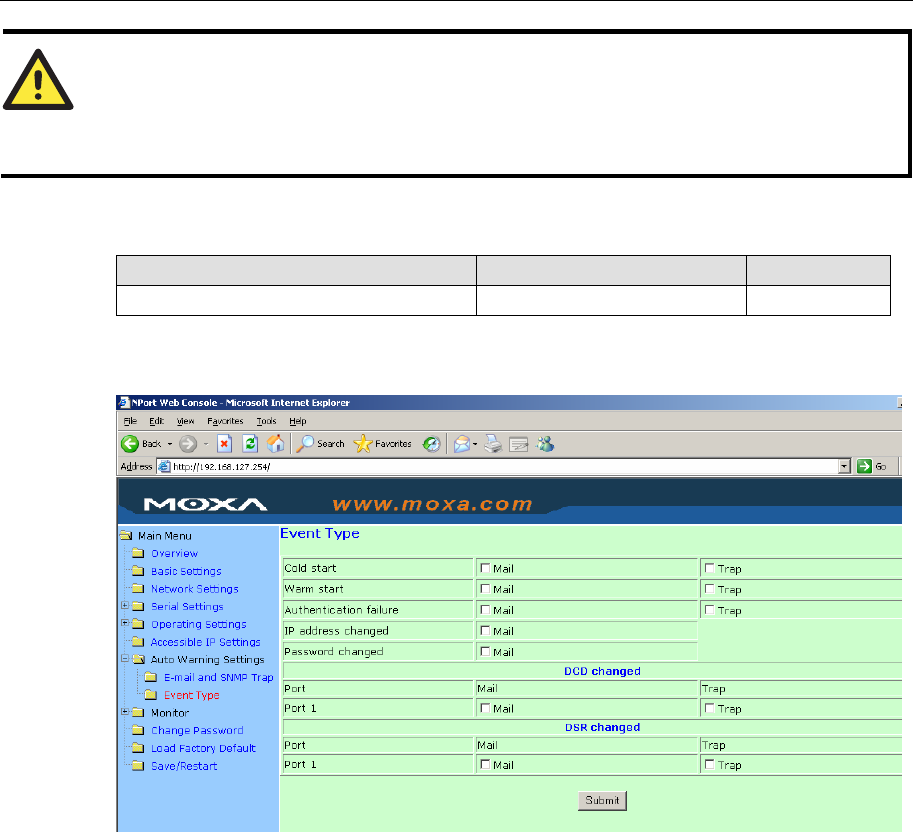Enable Trap for DSR changed Port 1
Screen dimensions: 913x832
click(709, 764)
